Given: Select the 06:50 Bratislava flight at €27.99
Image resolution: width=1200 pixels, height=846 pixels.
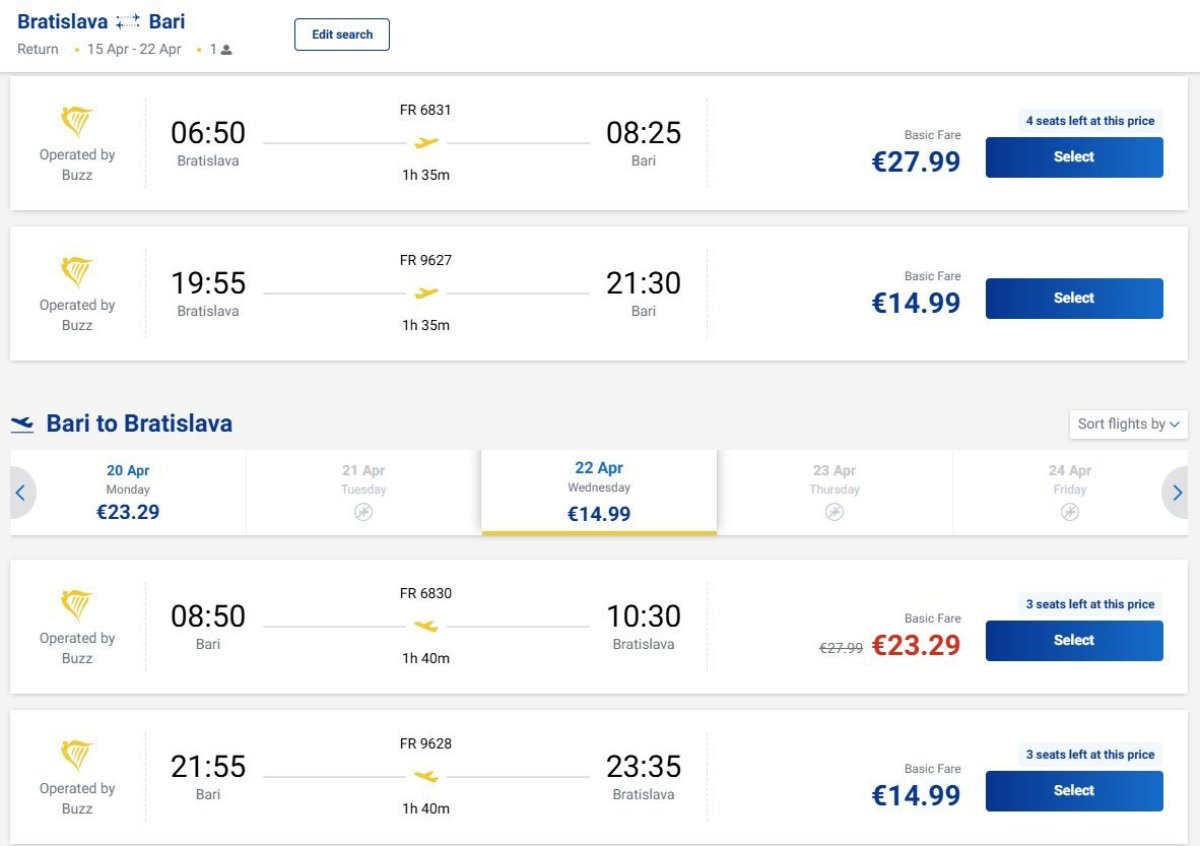Looking at the screenshot, I should click(x=1074, y=157).
